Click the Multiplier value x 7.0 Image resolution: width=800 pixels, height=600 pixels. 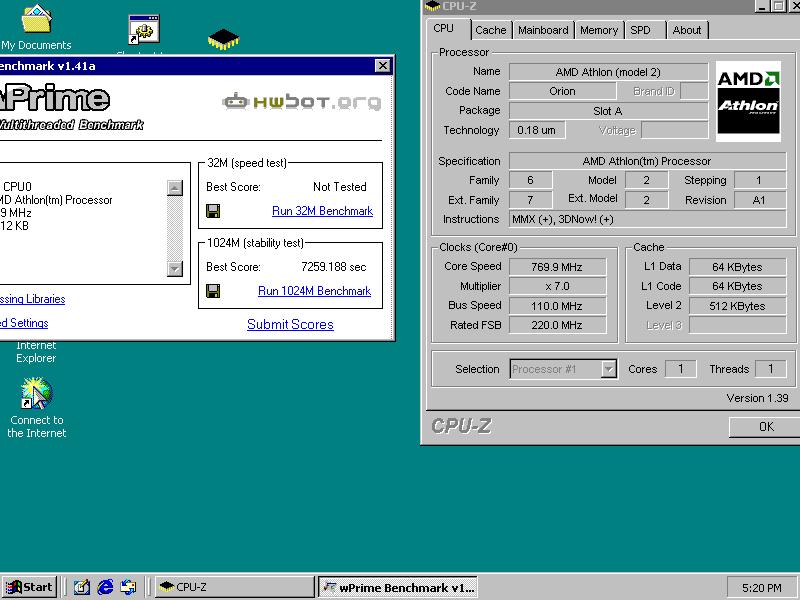(x=557, y=286)
